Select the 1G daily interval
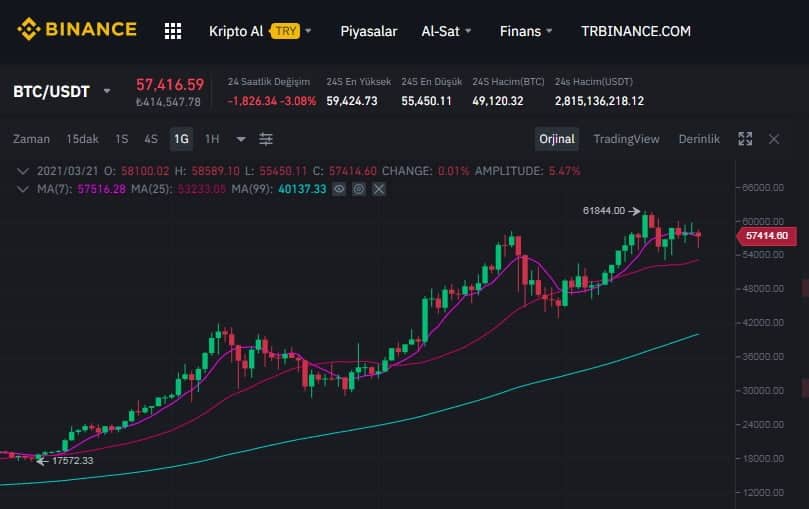The height and width of the screenshot is (509, 809). [x=181, y=139]
